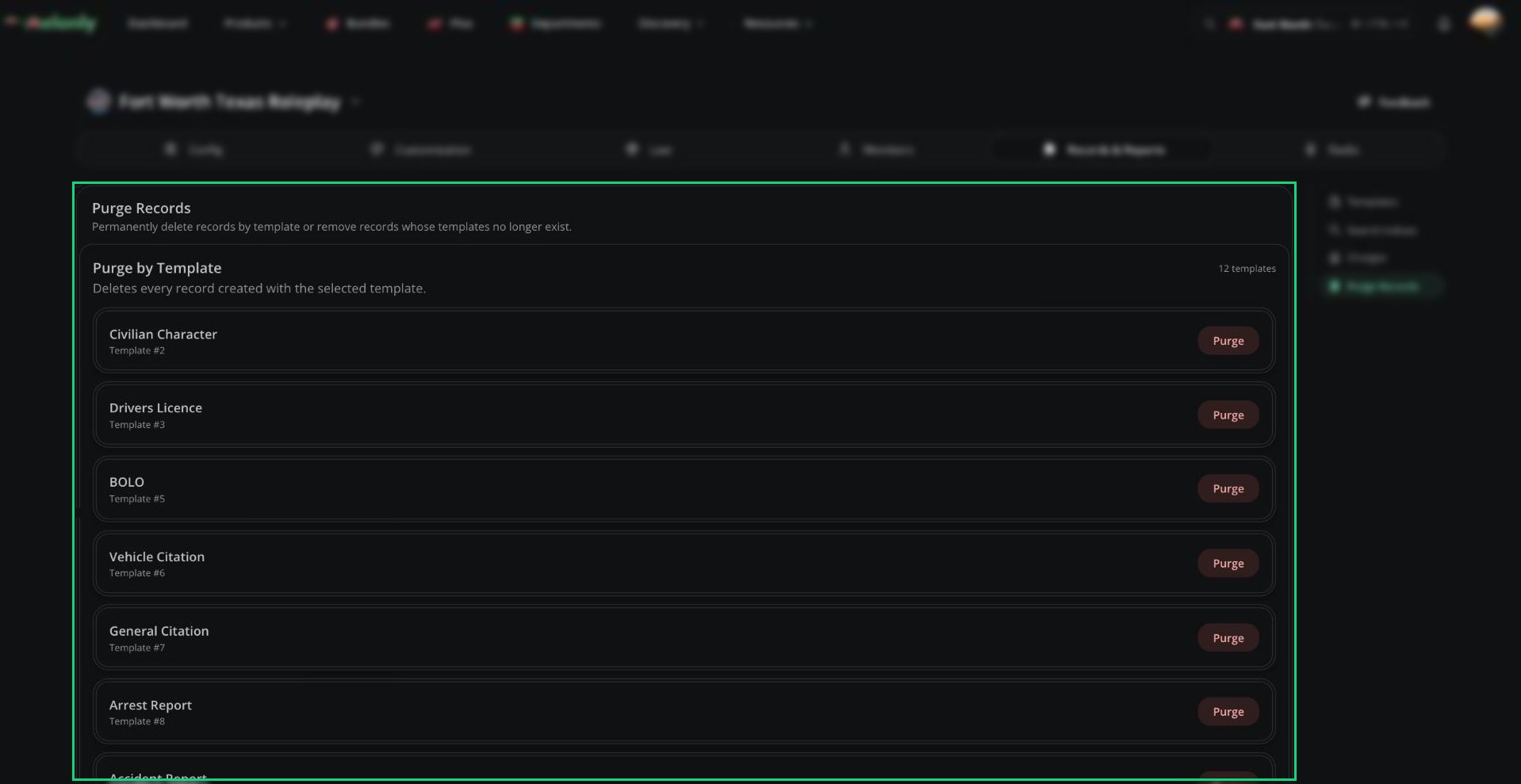Viewport: 1521px width, 784px height.
Task: Select the Civilian Character template name
Action: (163, 335)
